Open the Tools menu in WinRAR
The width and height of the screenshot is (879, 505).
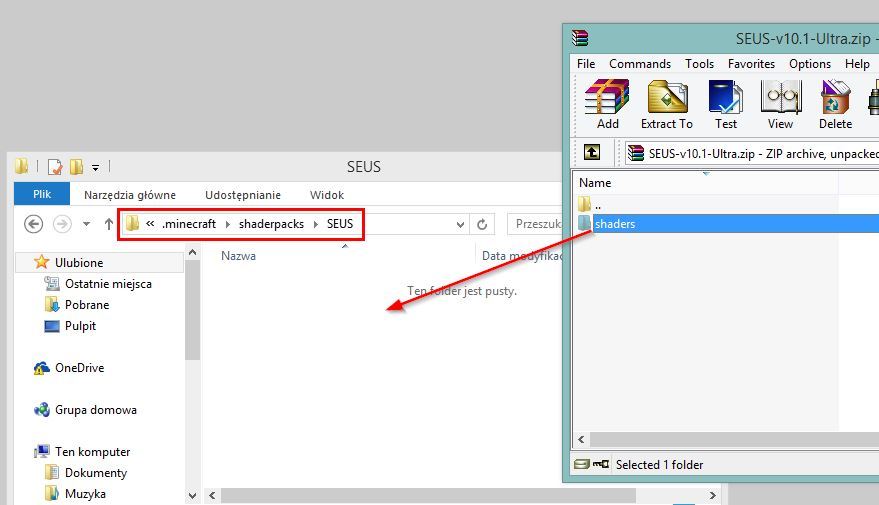click(700, 64)
